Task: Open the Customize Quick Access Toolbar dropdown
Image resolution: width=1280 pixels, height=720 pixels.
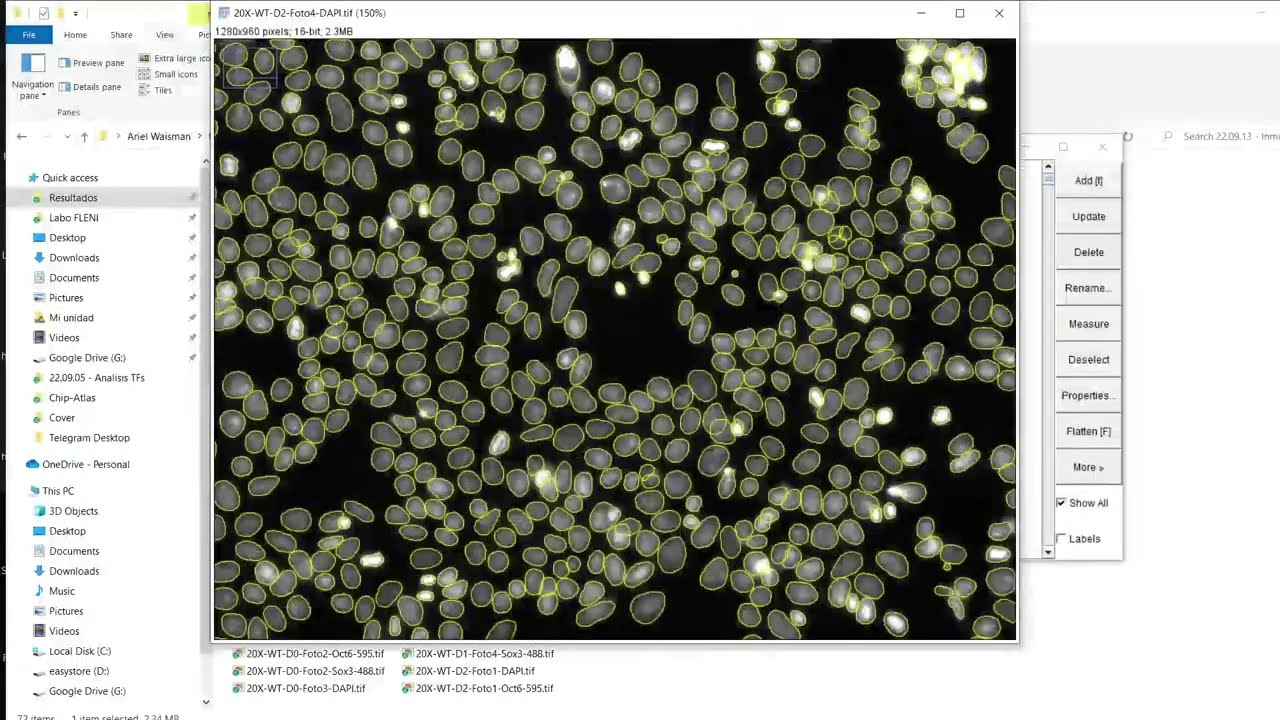Action: click(x=75, y=14)
